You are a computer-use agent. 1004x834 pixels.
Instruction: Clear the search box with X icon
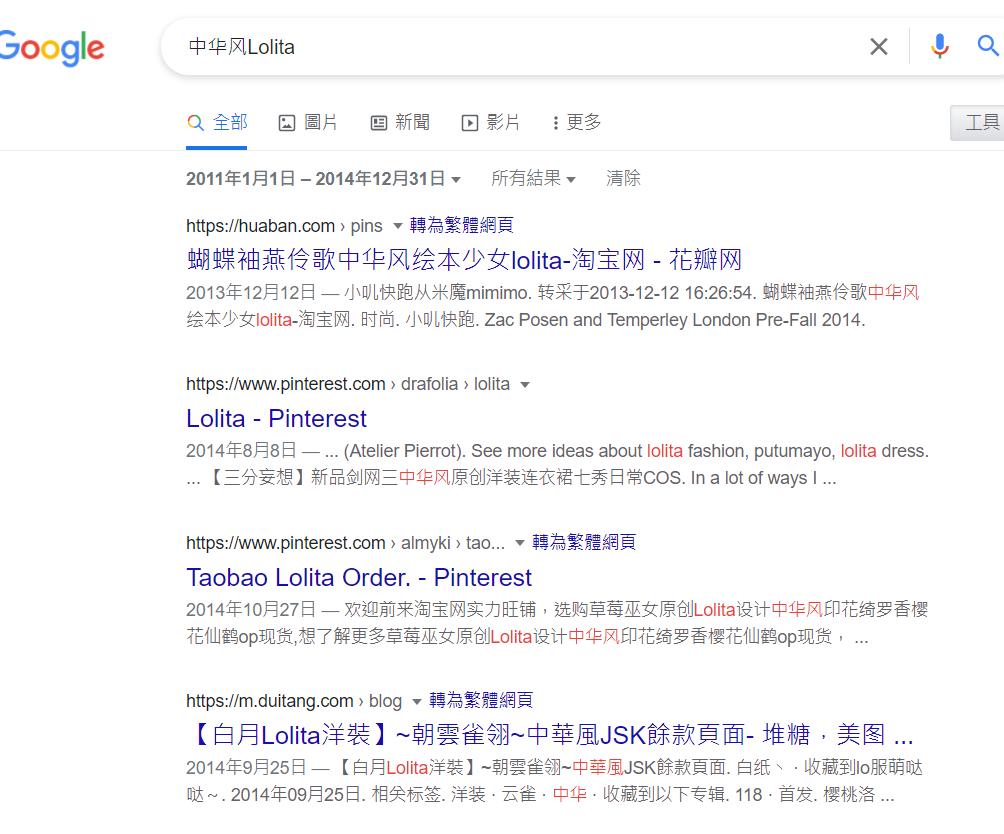pyautogui.click(x=878, y=47)
